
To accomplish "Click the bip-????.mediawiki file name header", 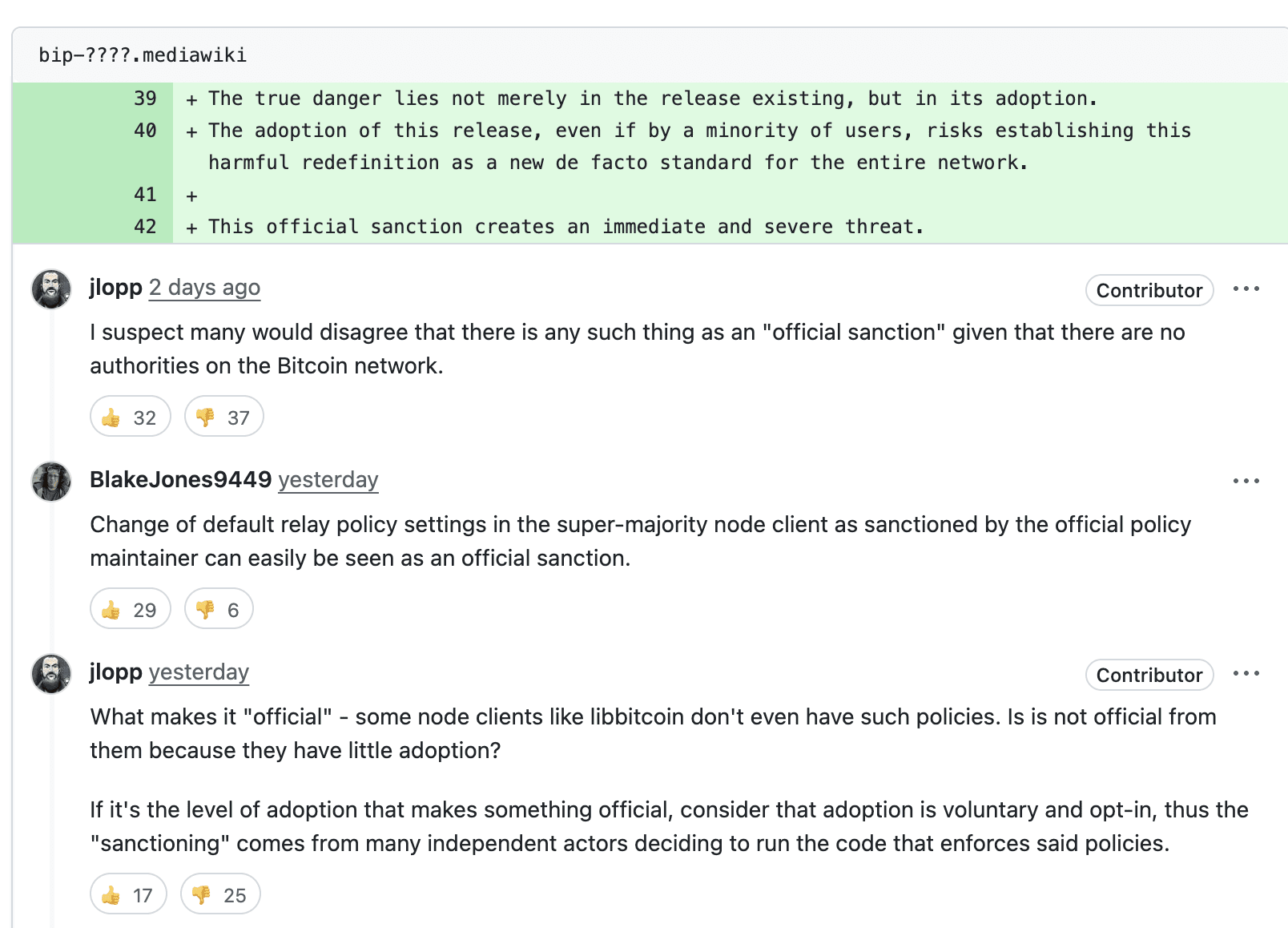I will point(143,55).
